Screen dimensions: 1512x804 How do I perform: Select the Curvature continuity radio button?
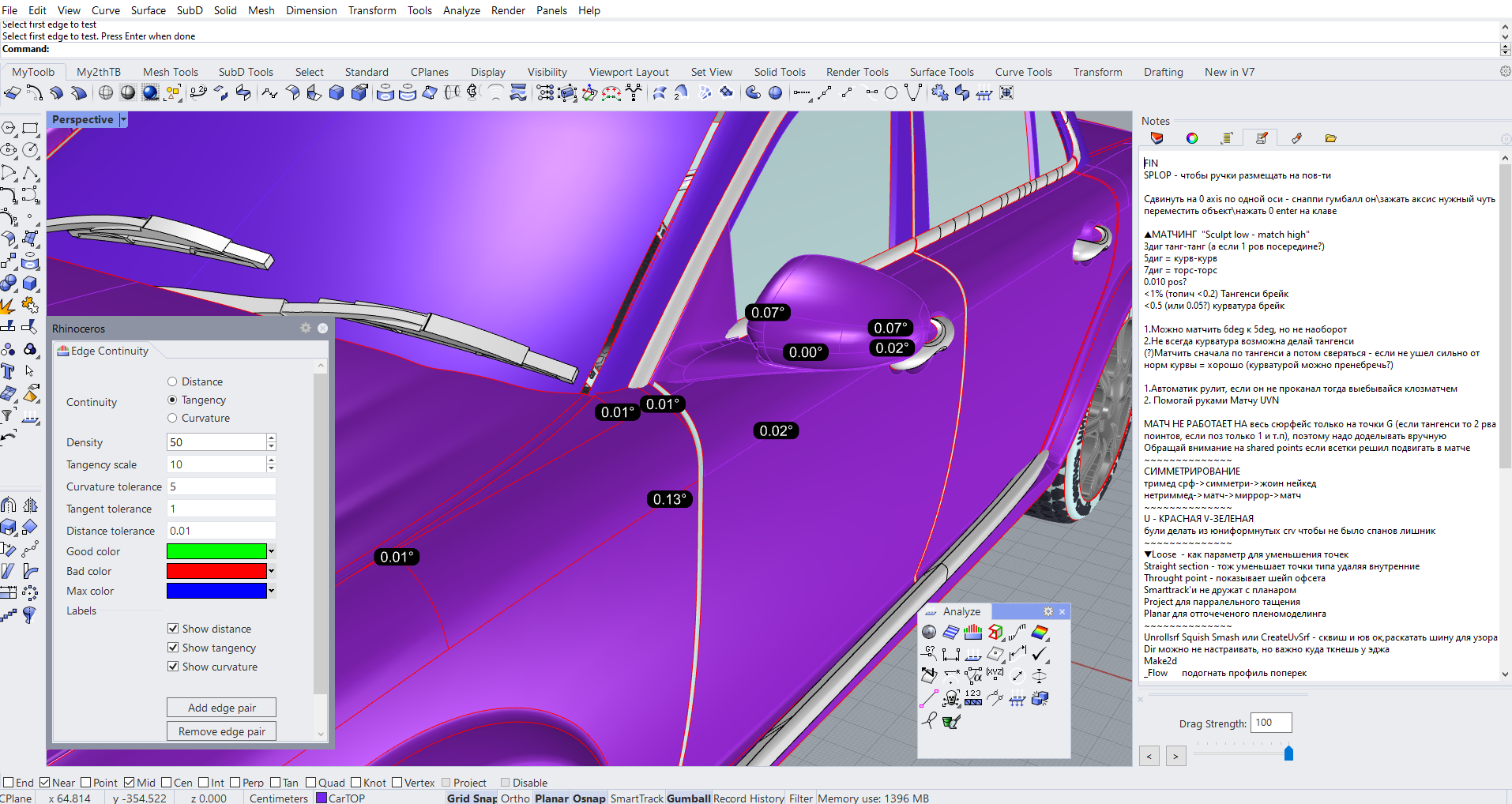tap(172, 418)
